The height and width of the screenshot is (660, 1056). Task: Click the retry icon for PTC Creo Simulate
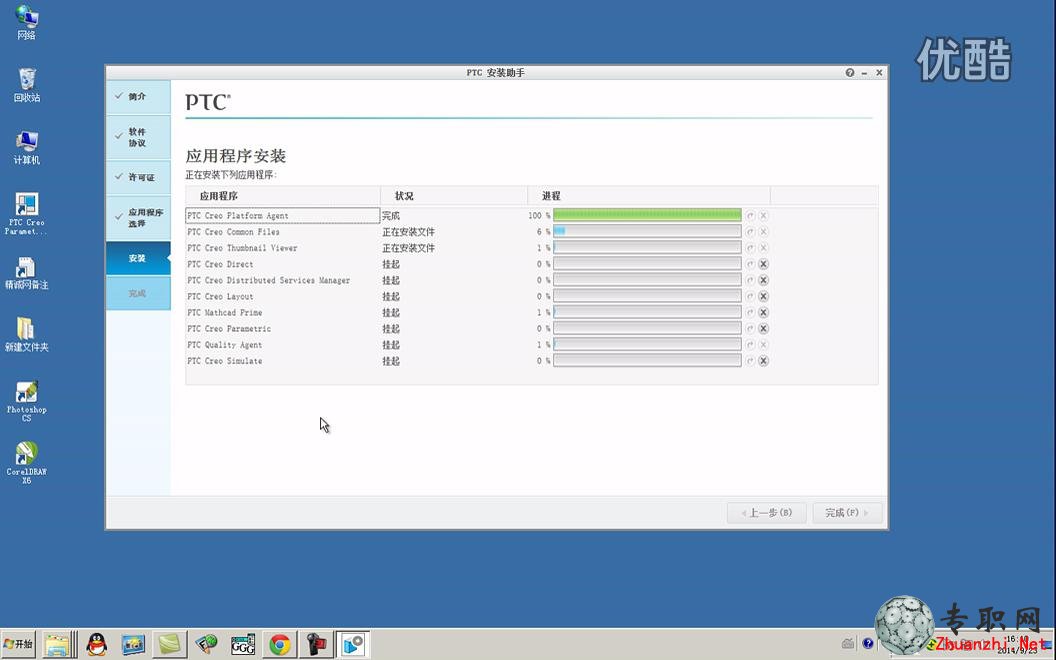click(750, 361)
